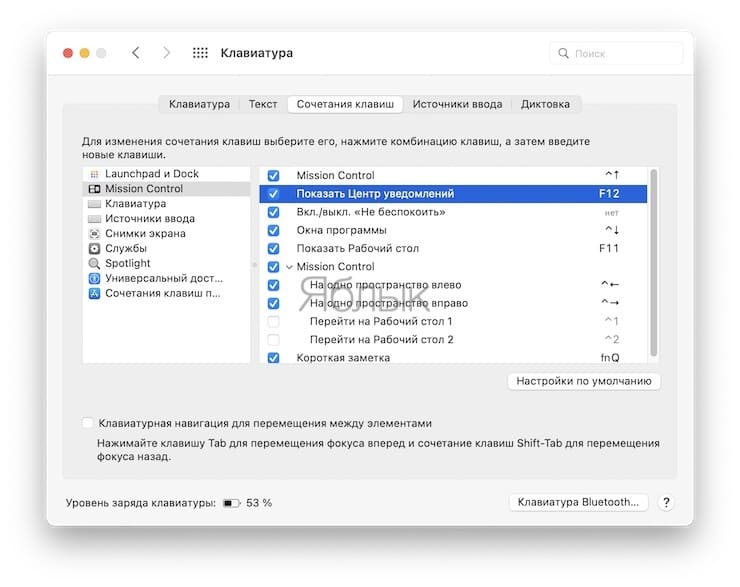This screenshot has width=740, height=587.
Task: Click the search magnifier icon
Action: point(563,53)
